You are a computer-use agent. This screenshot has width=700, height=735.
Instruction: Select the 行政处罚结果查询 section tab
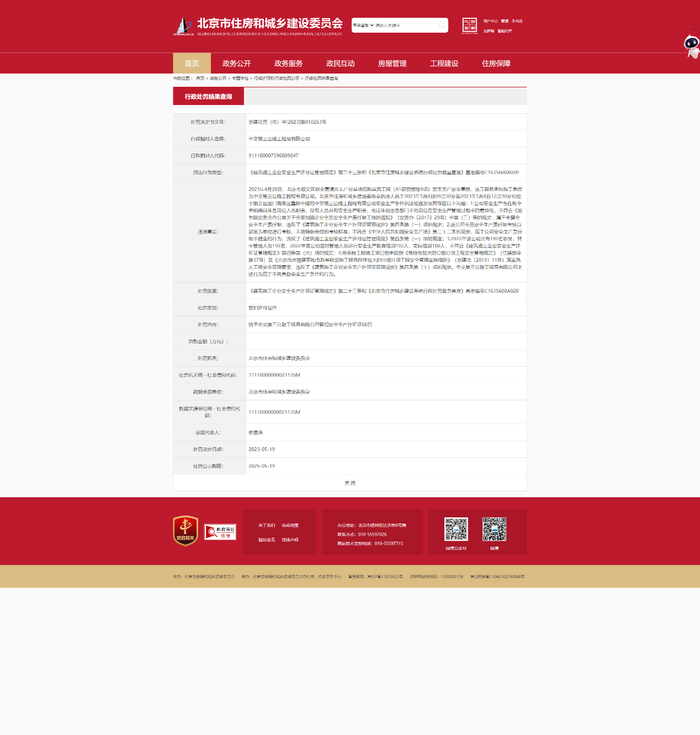pos(208,97)
